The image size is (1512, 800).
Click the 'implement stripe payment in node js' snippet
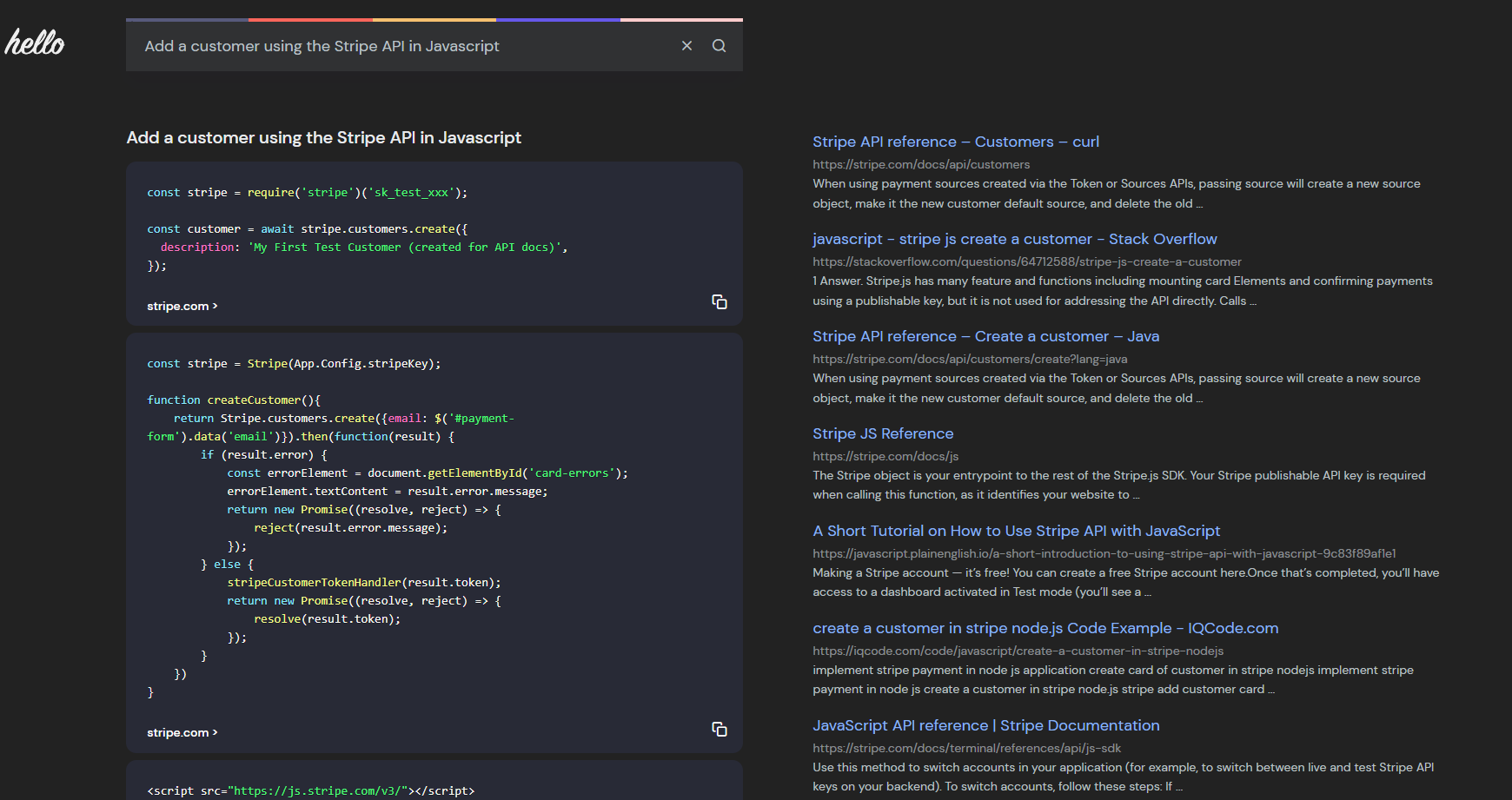[1113, 679]
